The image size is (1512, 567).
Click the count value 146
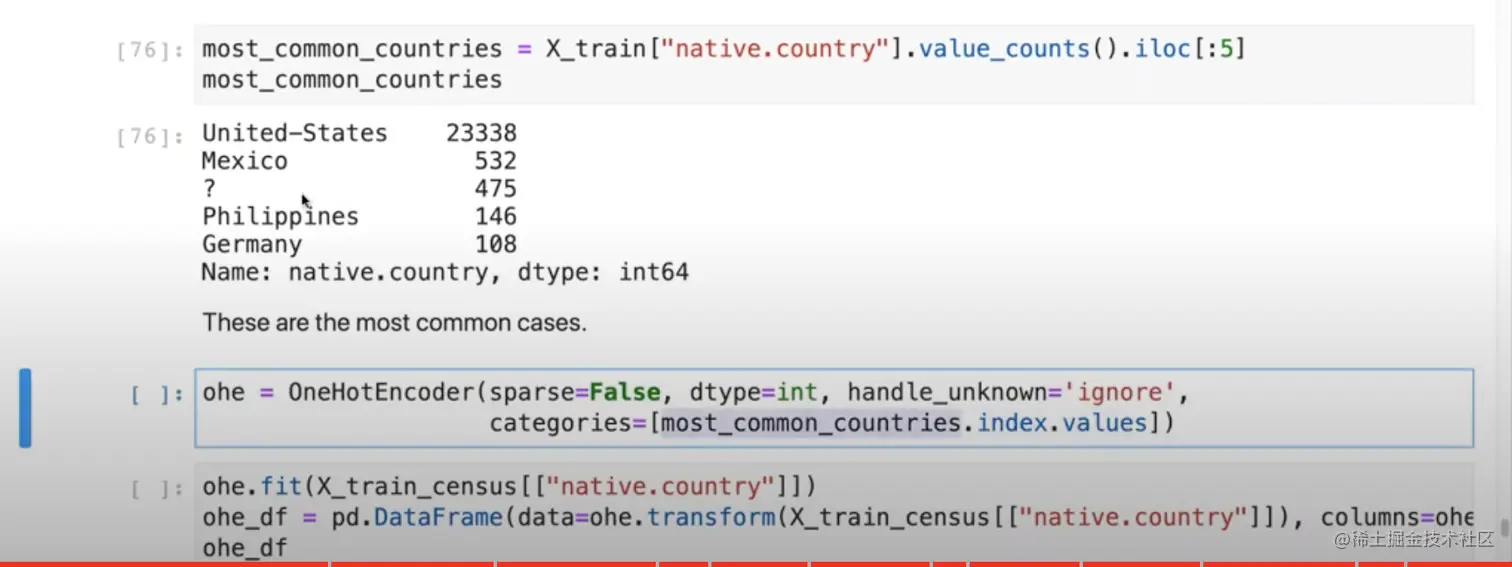496,216
